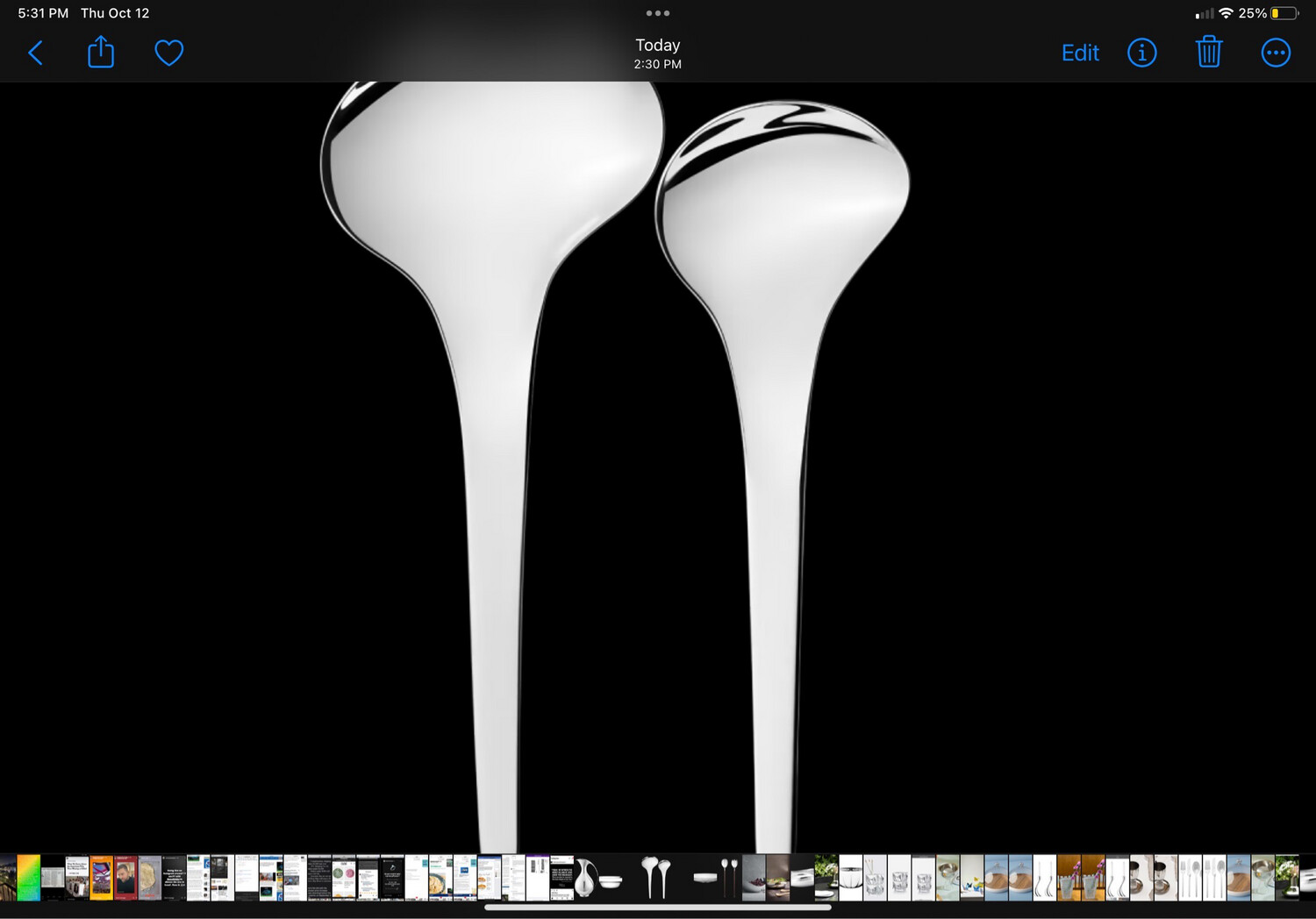This screenshot has height=919, width=1316.
Task: Select the striped wire bowl thumbnail
Action: click(851, 878)
